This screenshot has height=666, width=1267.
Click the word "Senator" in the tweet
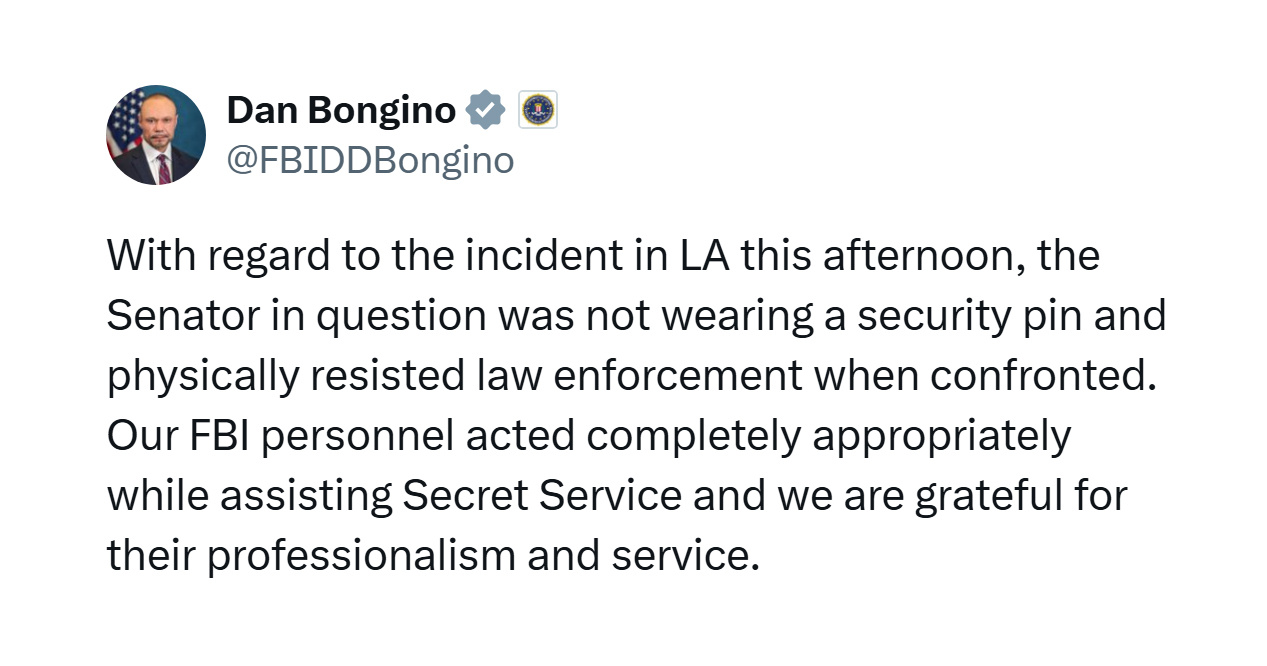coord(183,316)
